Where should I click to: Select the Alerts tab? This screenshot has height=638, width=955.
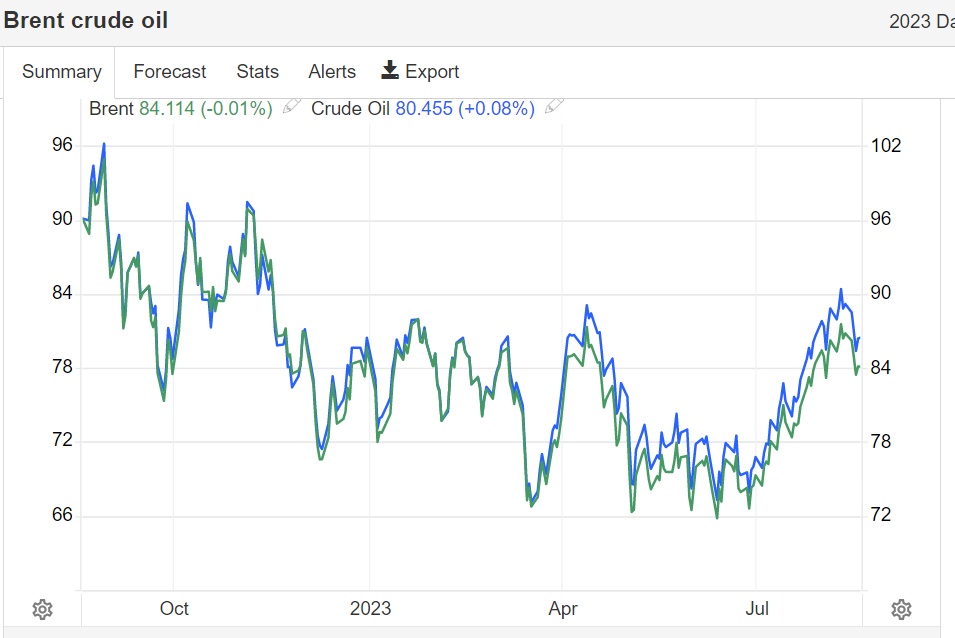[x=332, y=72]
